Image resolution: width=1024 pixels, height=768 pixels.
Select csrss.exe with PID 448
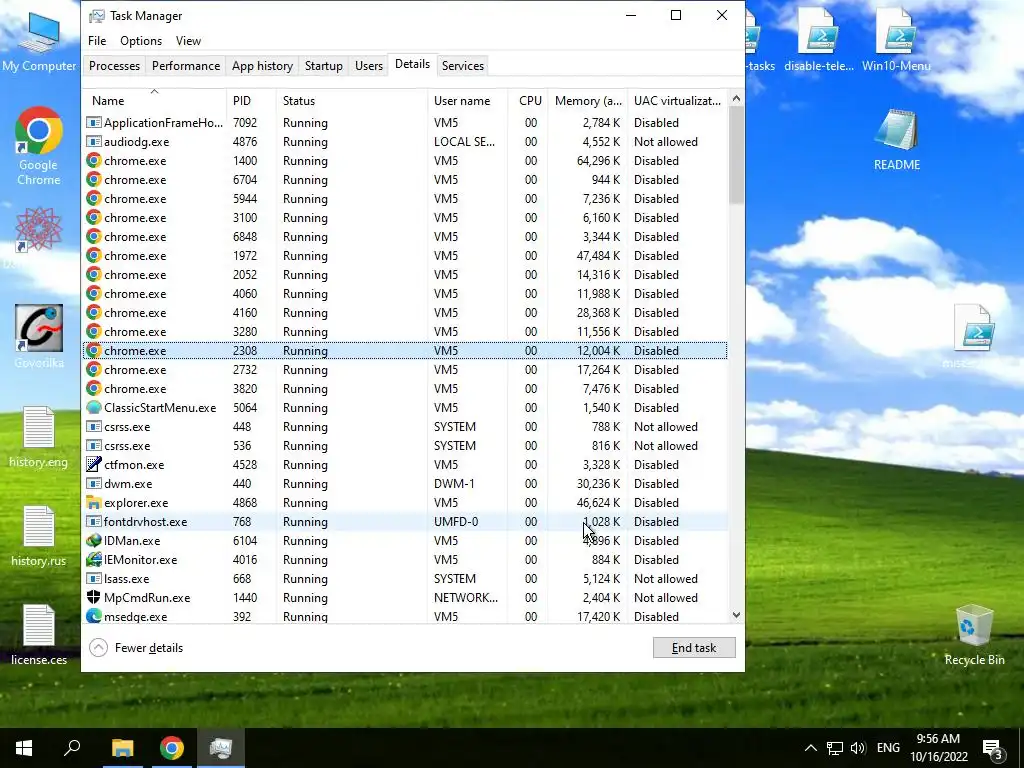pyautogui.click(x=406, y=427)
